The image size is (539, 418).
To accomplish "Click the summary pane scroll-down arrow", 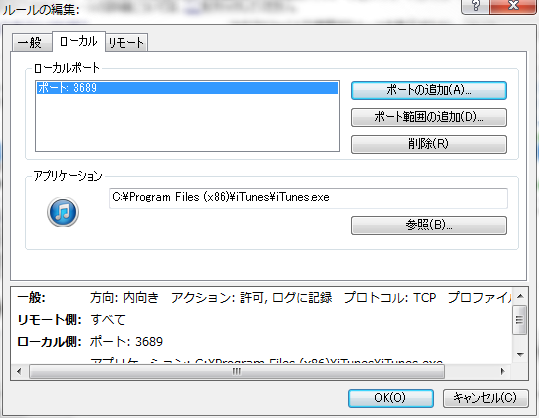I will [520, 354].
